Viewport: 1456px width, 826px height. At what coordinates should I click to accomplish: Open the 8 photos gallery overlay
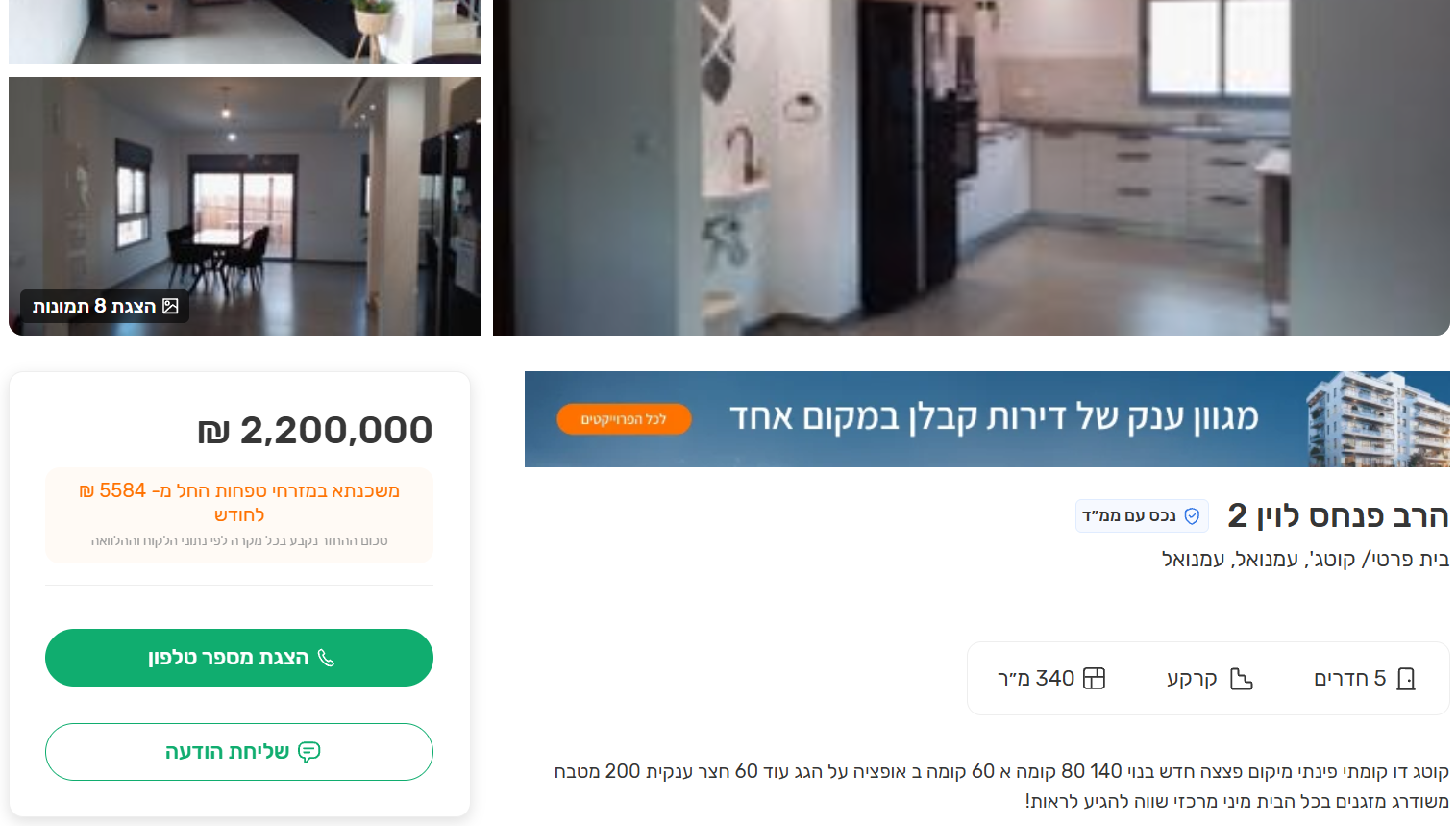click(105, 306)
